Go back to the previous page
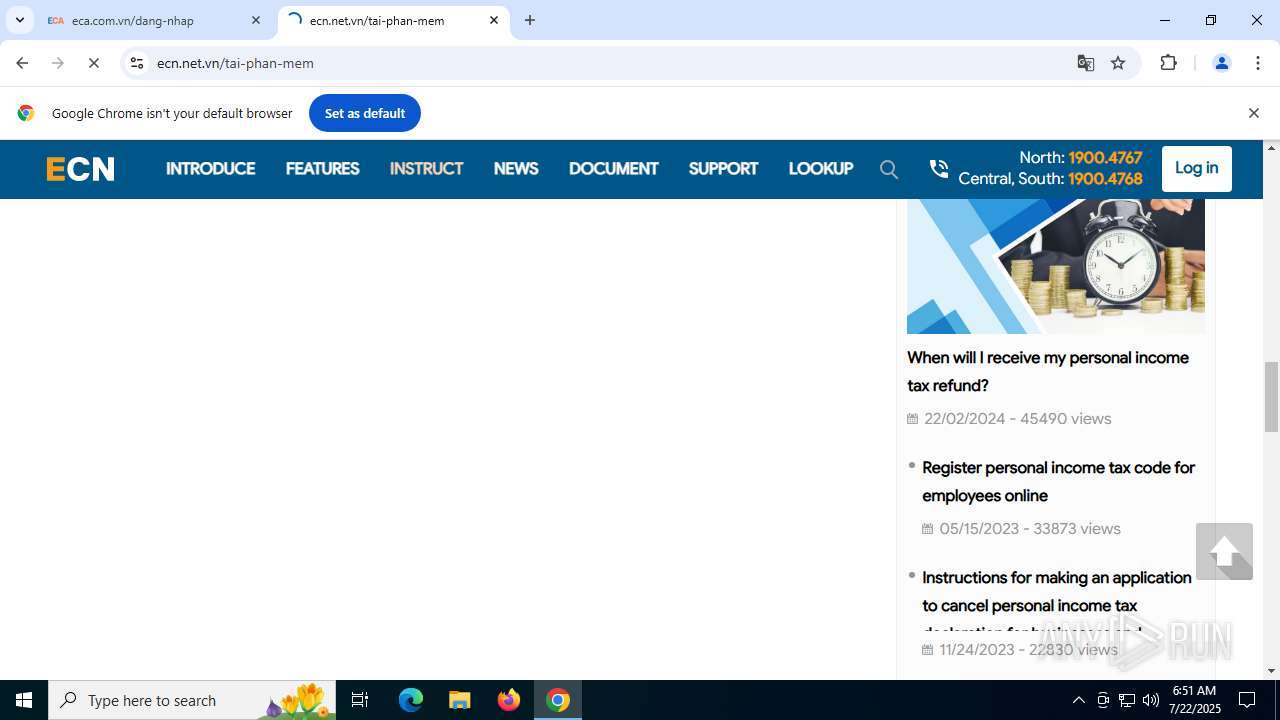This screenshot has height=720, width=1280. 22,63
